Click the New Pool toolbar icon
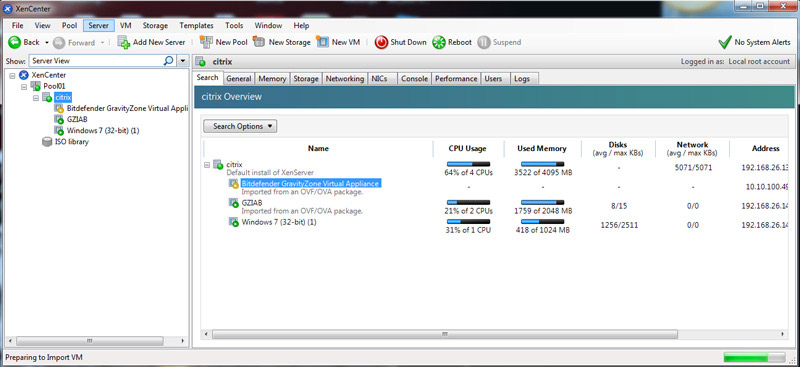Screen dimensions: 800x367 [x=206, y=42]
